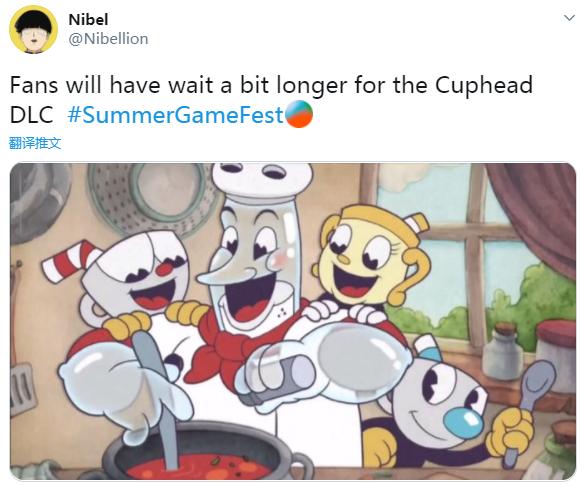This screenshot has height=485, width=588.
Task: View the attached Cuphead DLC image
Action: pyautogui.click(x=293, y=321)
